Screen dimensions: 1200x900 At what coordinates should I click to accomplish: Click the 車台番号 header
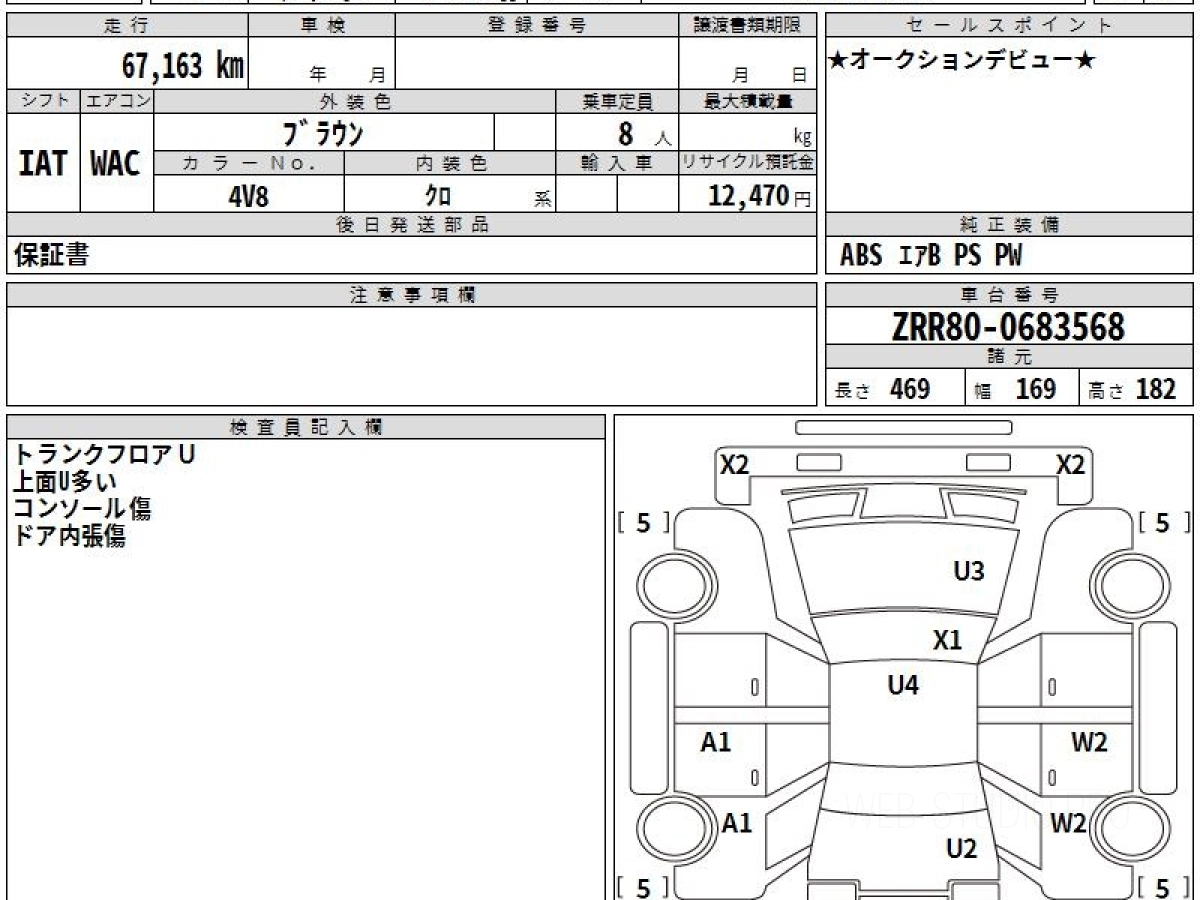[x=1010, y=295]
